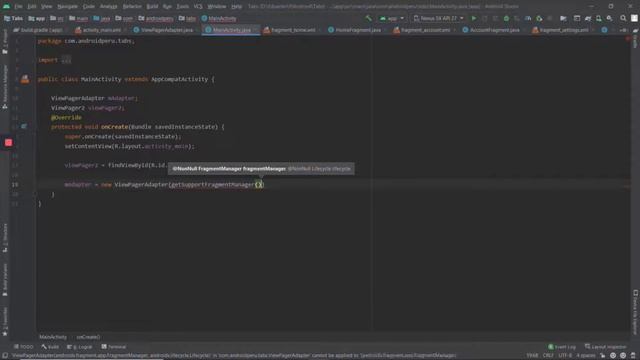Image resolution: width=640 pixels, height=360 pixels.
Task: Click the app module breadcrumb
Action: point(37,18)
